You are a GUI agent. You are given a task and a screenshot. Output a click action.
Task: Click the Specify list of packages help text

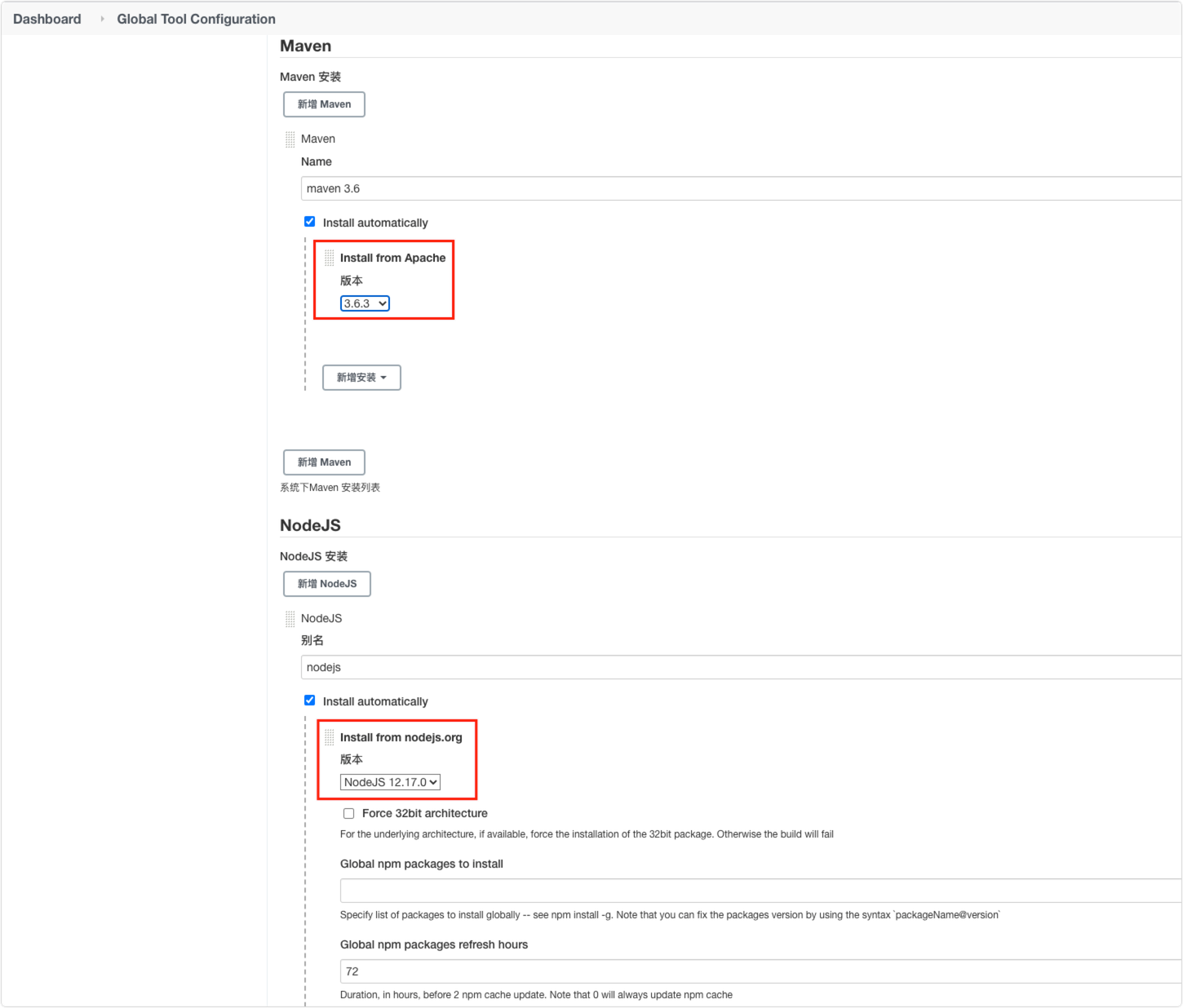tap(670, 915)
